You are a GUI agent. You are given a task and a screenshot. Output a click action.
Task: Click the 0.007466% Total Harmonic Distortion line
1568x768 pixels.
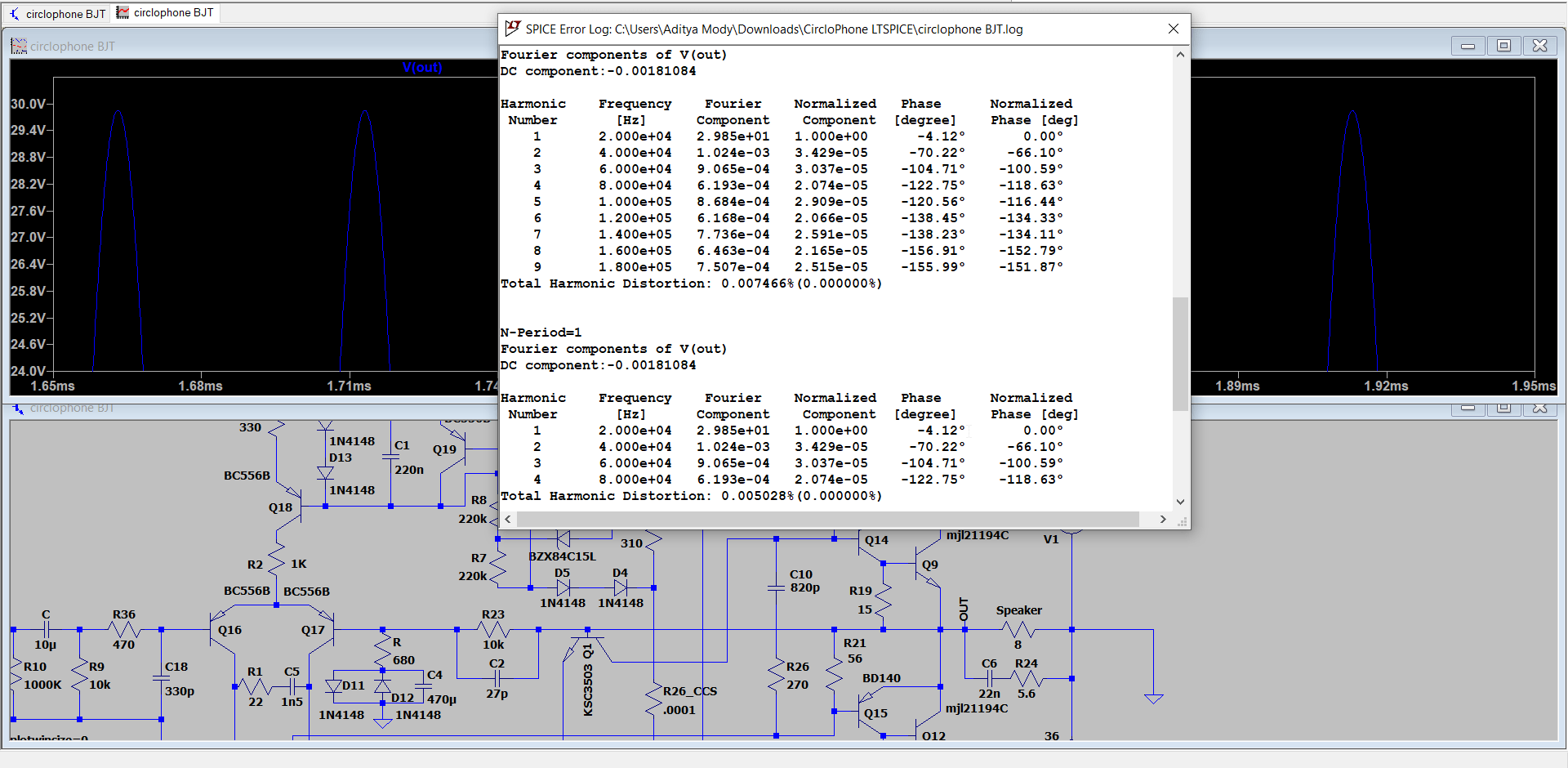click(x=692, y=284)
